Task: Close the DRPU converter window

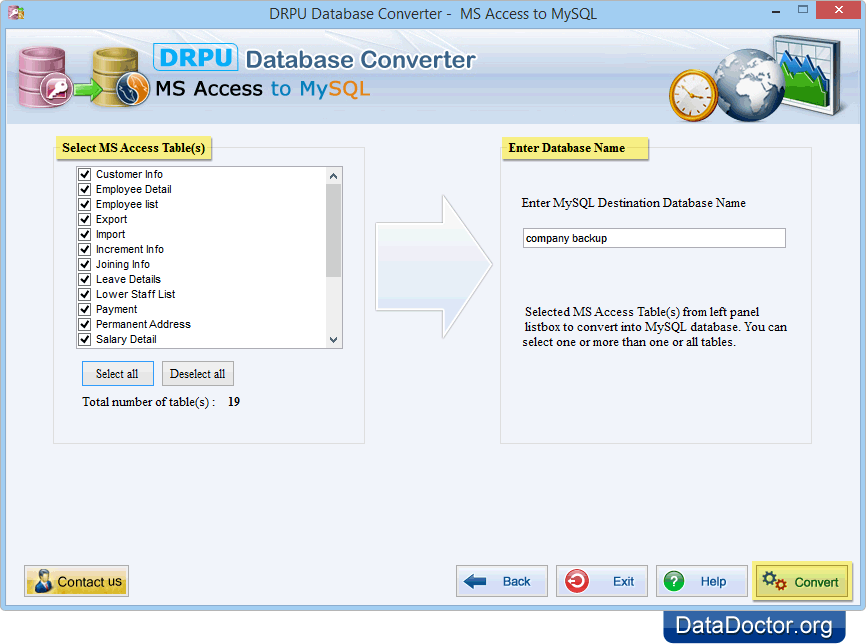Action: [838, 10]
